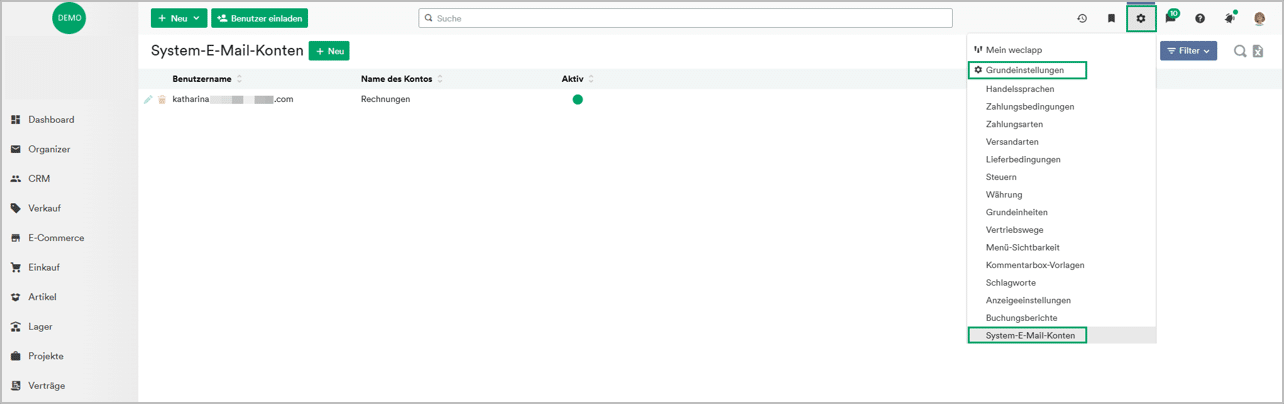Viewport: 1284px width, 404px height.
Task: Click the Lager warehouse icon in the sidebar
Action: pyautogui.click(x=16, y=326)
